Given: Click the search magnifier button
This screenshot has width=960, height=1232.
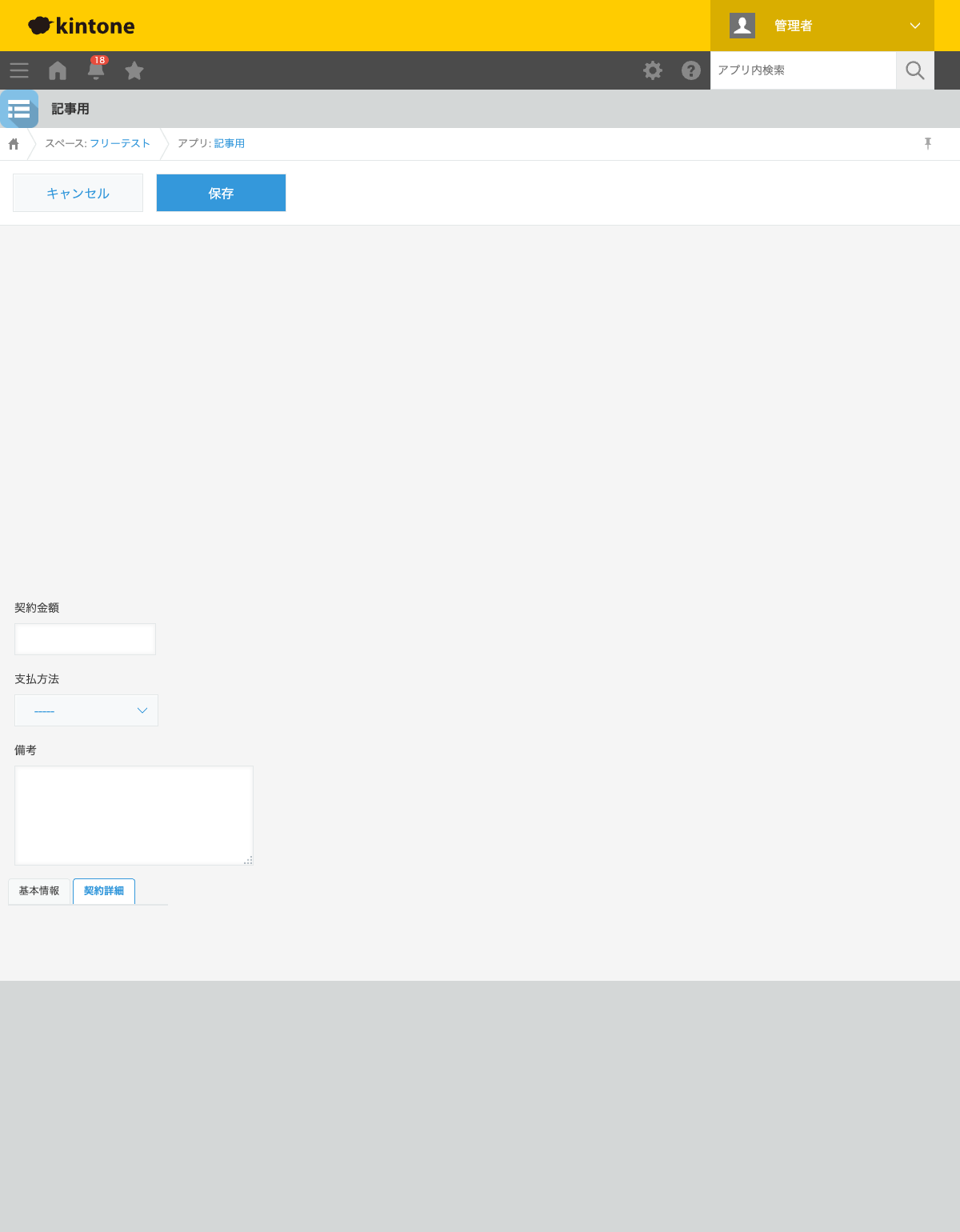Looking at the screenshot, I should point(915,70).
